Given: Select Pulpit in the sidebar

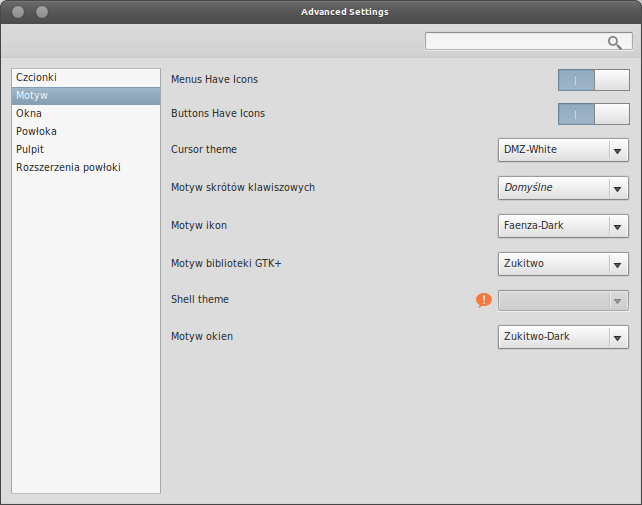Looking at the screenshot, I should [86, 149].
